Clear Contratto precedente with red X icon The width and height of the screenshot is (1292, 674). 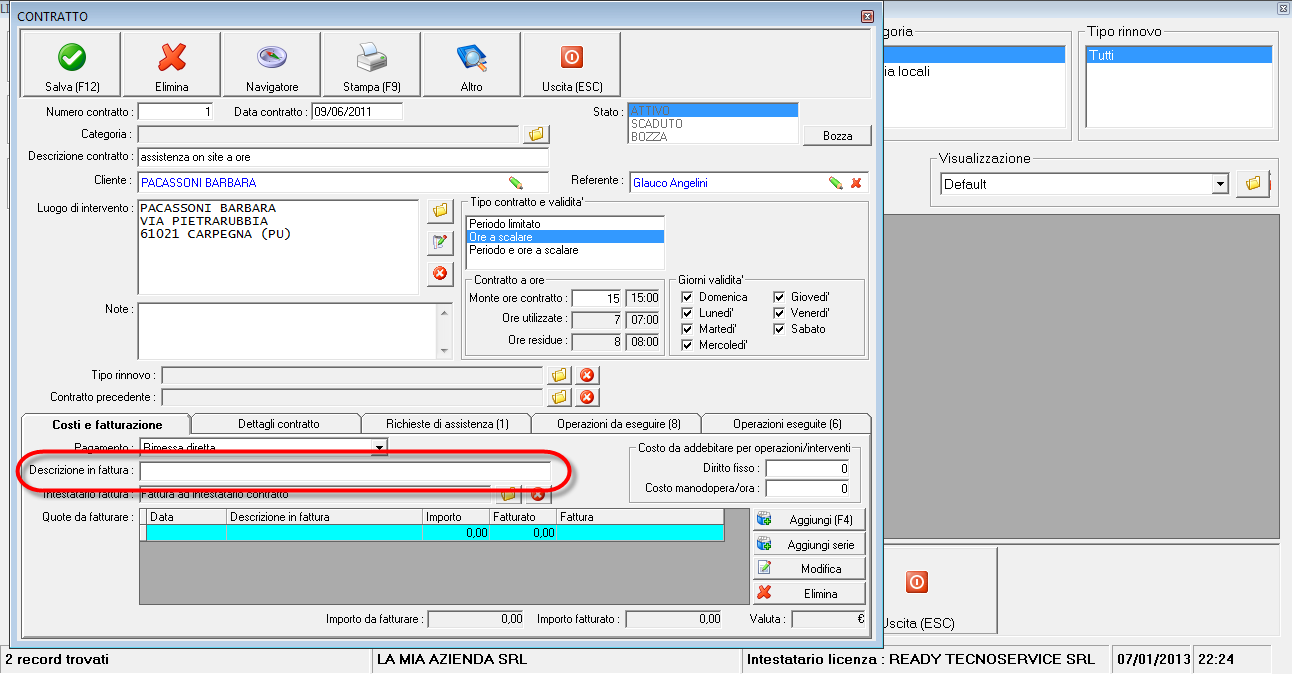point(587,397)
